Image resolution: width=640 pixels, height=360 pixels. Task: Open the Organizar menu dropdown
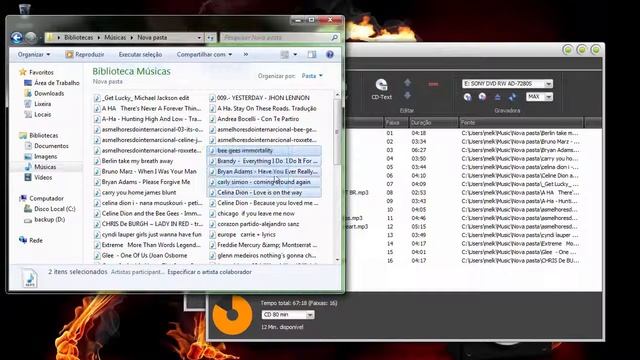point(34,54)
